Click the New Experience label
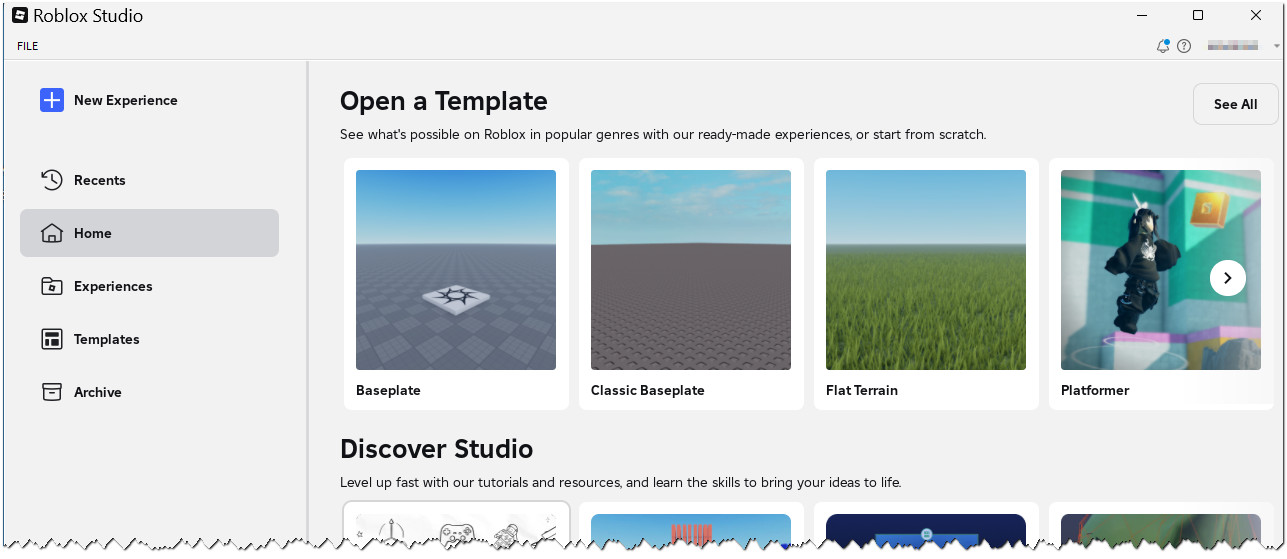 coord(126,100)
